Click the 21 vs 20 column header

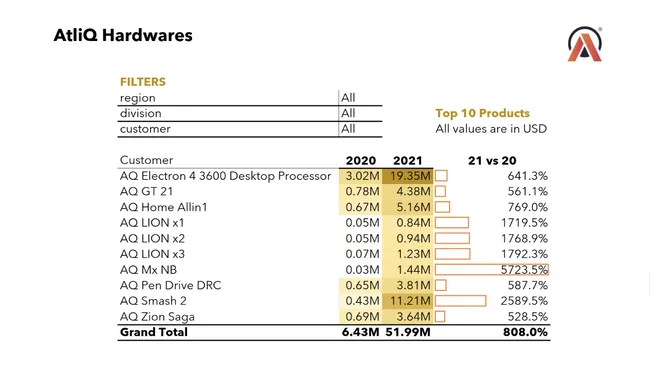[492, 160]
